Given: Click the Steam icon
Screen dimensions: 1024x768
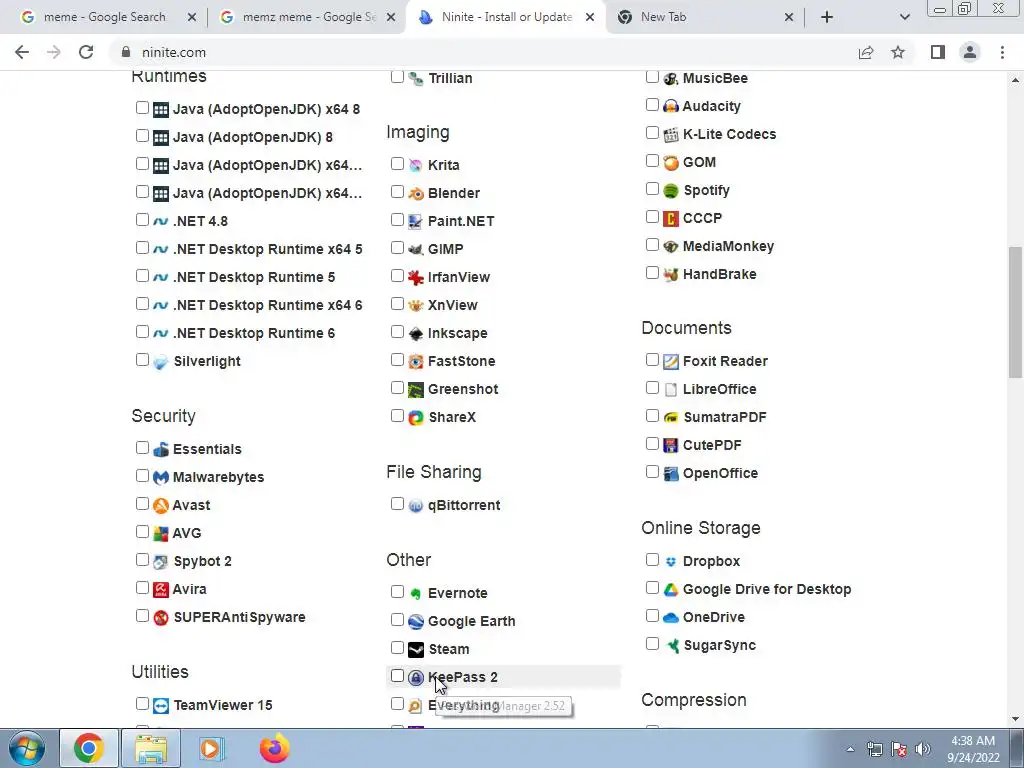Looking at the screenshot, I should pyautogui.click(x=416, y=650).
